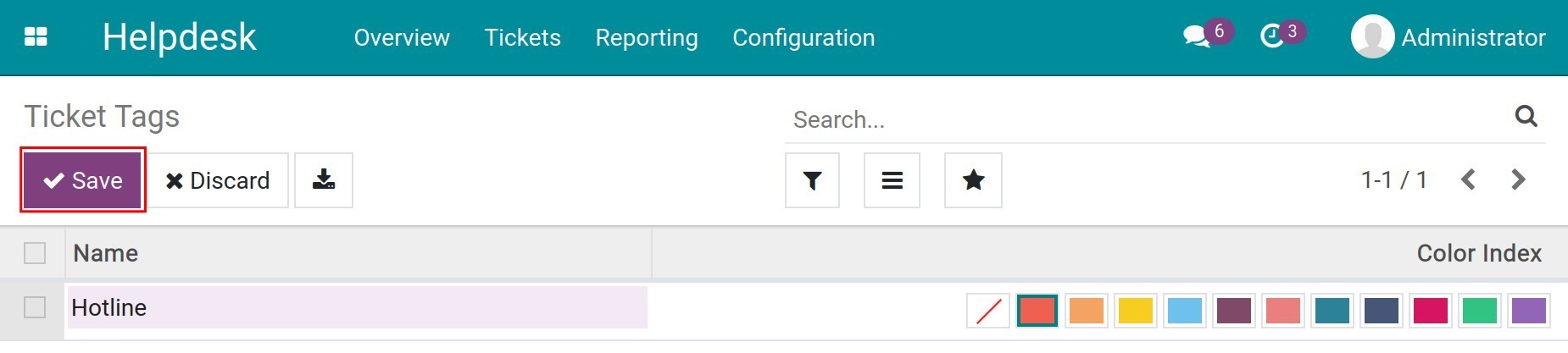1568x353 pixels.
Task: Go to the next page arrow
Action: click(x=1518, y=179)
